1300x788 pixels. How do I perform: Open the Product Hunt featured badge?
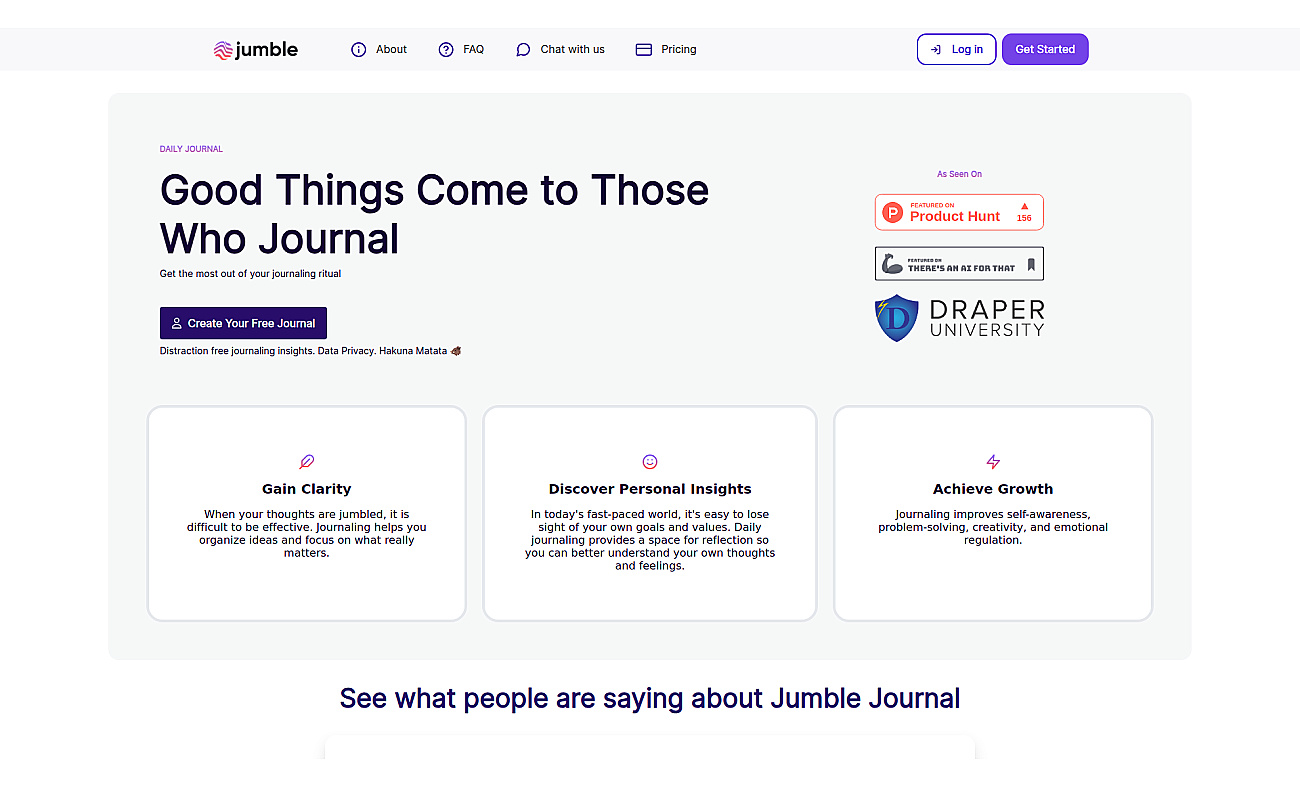click(959, 212)
